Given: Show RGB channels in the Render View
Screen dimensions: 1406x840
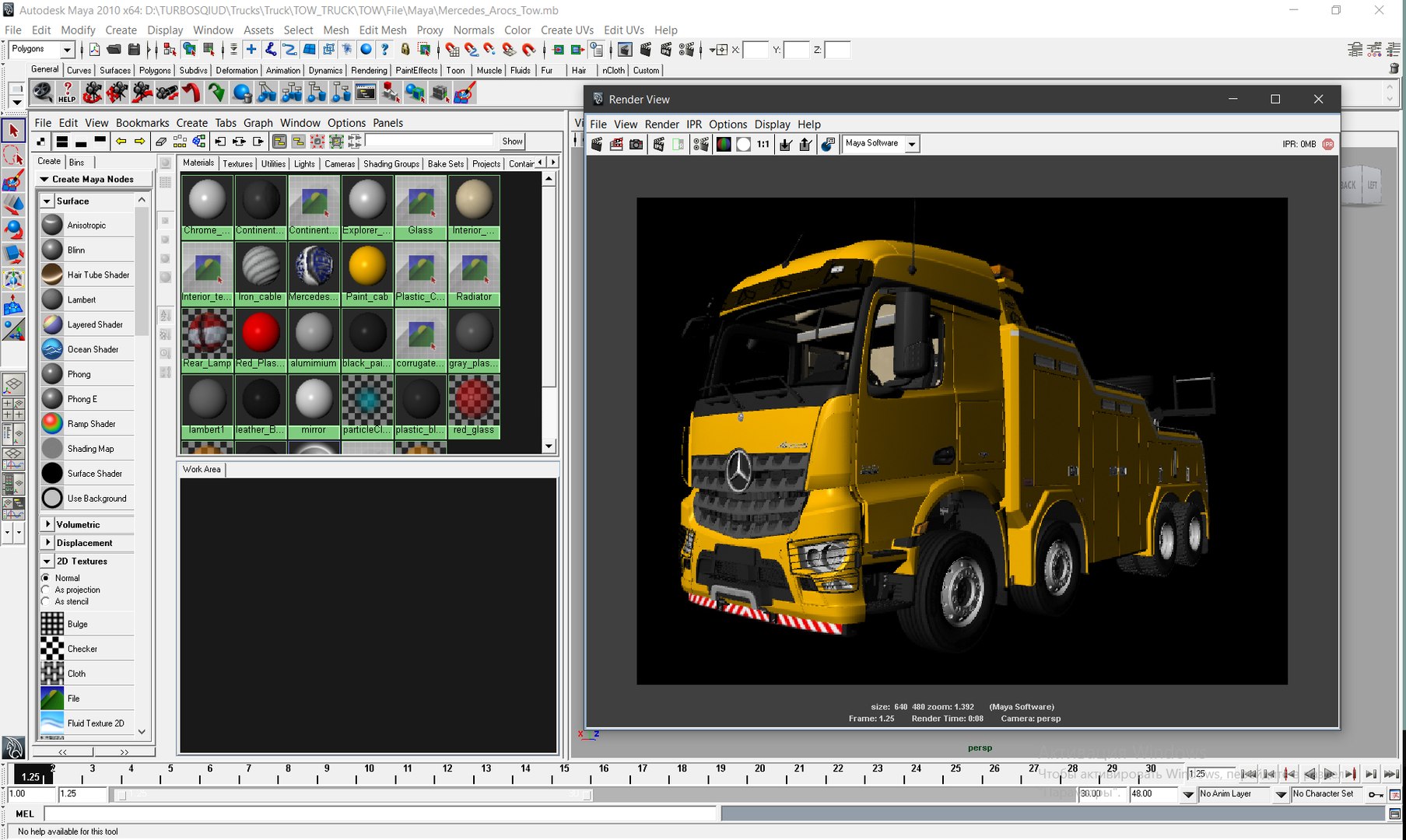Looking at the screenshot, I should [x=724, y=144].
